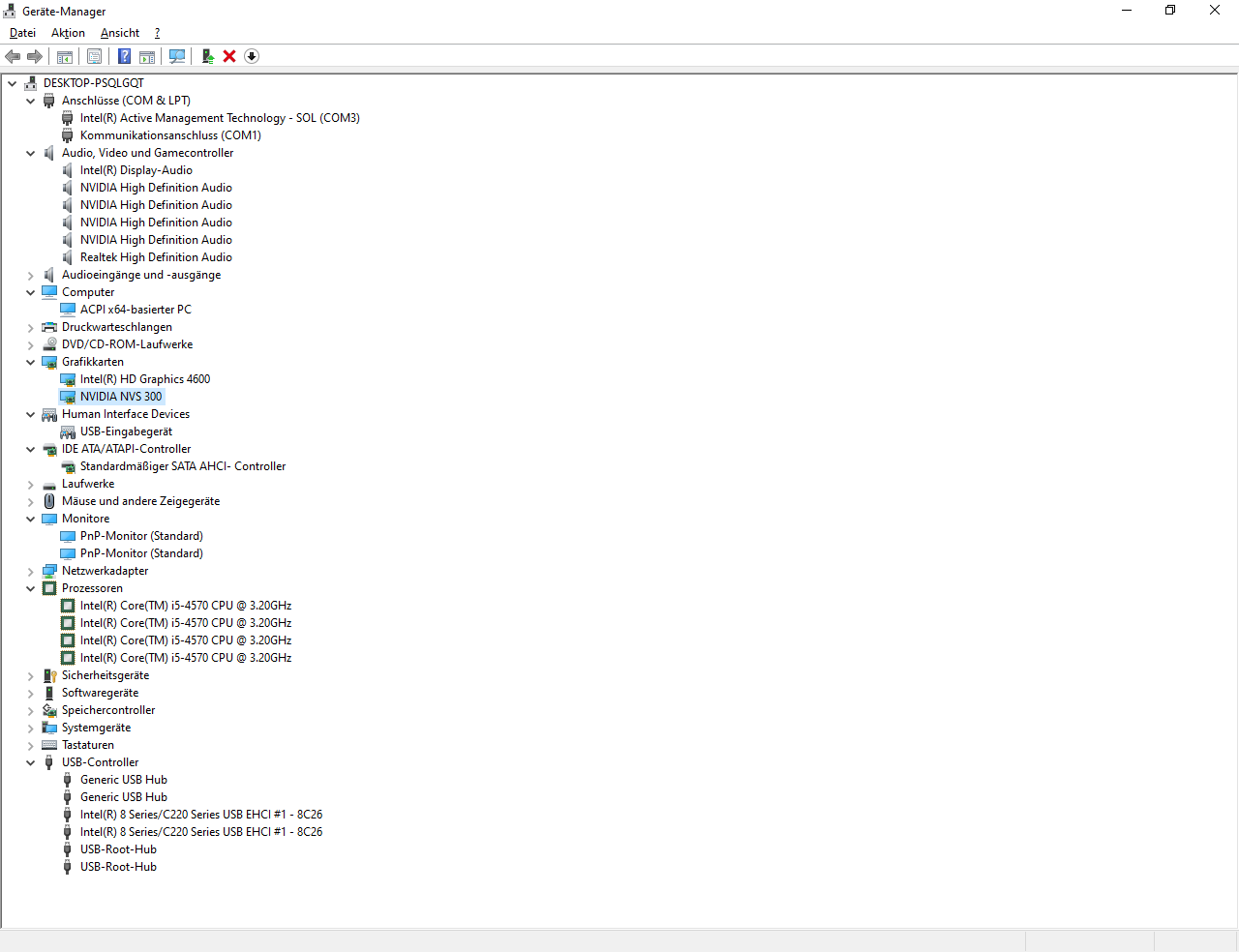Viewport: 1239px width, 952px height.
Task: Click the network icon of Netzwerkadapter
Action: coord(49,571)
